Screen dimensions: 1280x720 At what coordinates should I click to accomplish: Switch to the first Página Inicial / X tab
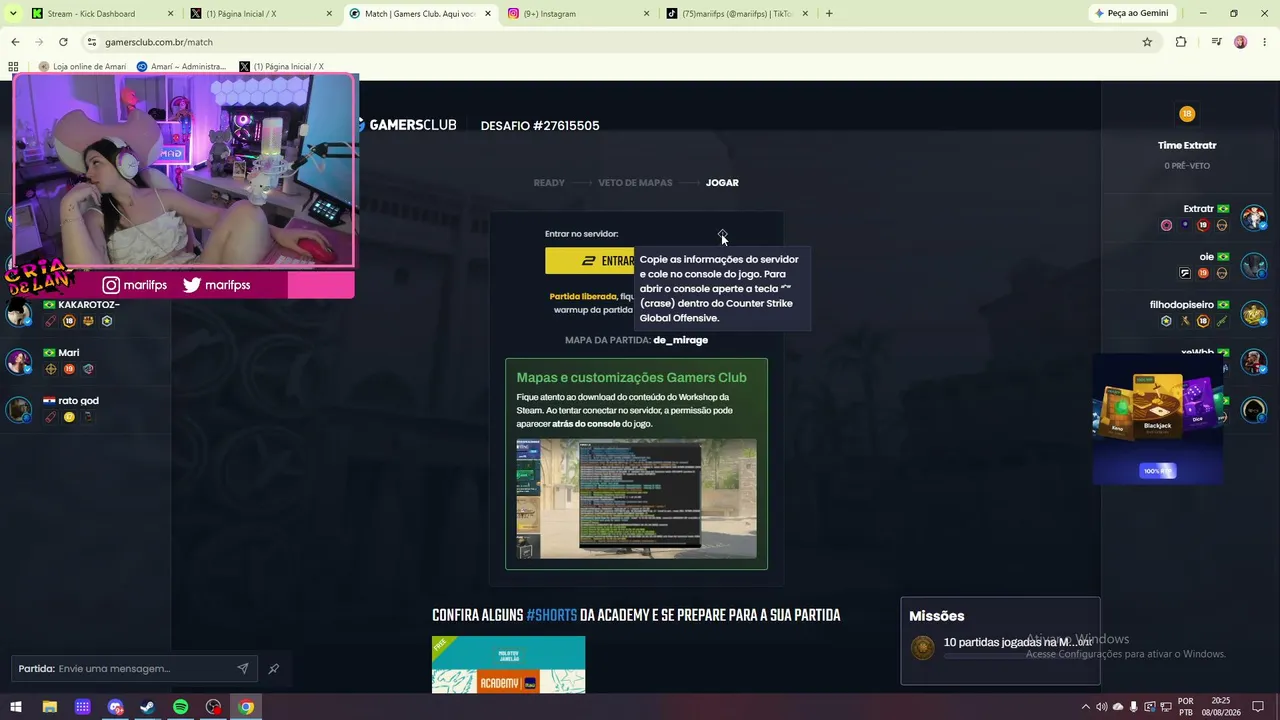coord(260,14)
